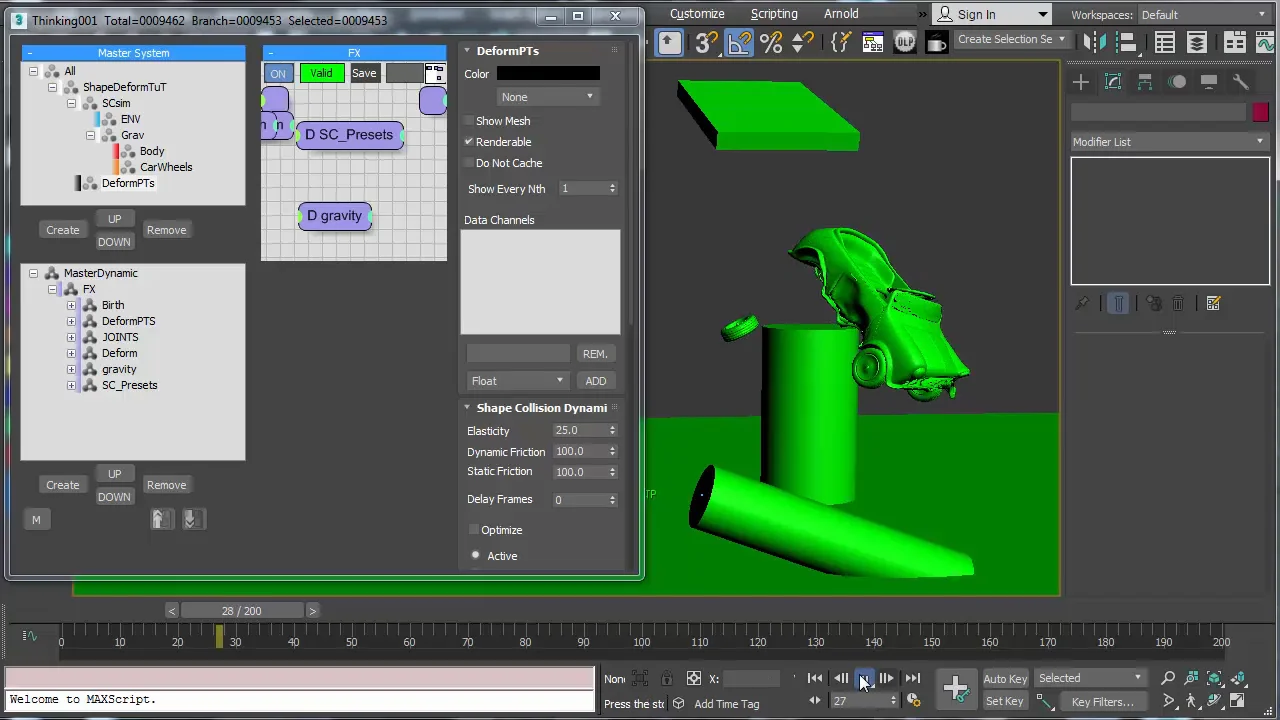Open the Configure Modifier Sets icon
The height and width of the screenshot is (720, 1280).
coord(1213,303)
